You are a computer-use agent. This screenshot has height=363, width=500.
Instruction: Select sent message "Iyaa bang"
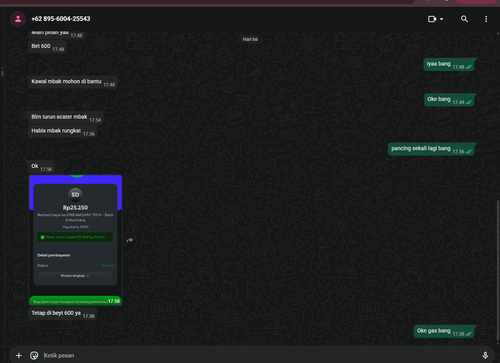point(449,64)
